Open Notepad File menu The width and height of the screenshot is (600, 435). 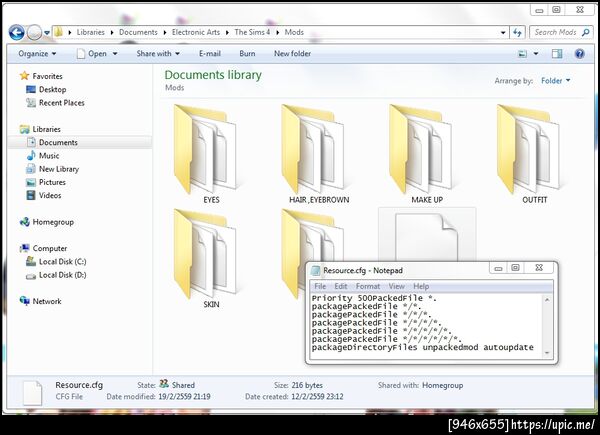coord(320,286)
